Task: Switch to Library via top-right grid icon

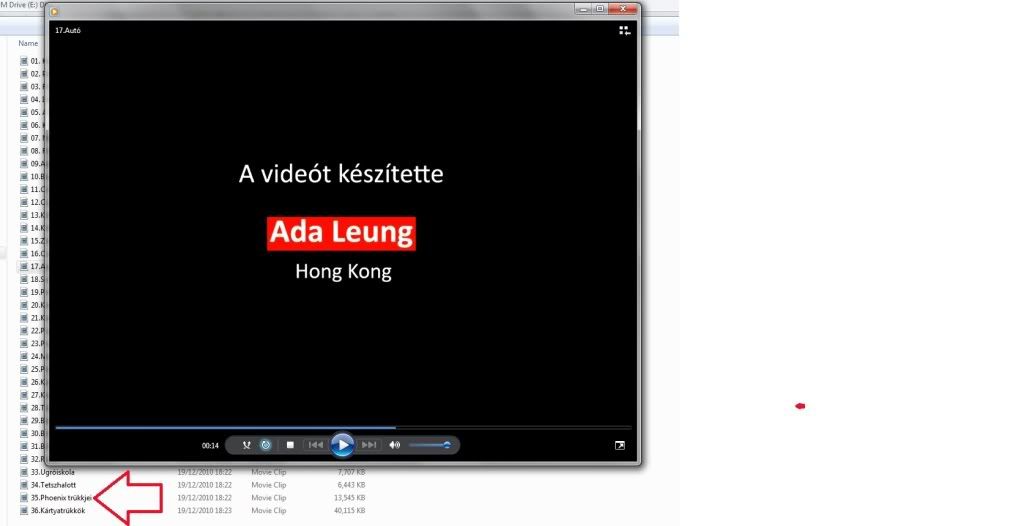Action: pos(624,31)
